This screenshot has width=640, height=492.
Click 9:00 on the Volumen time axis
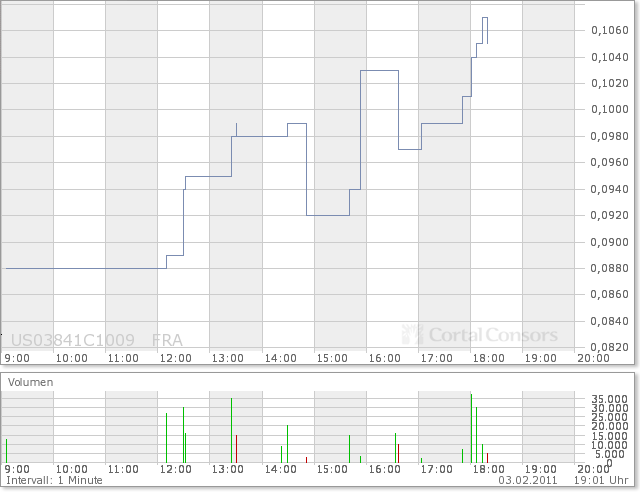point(17,470)
